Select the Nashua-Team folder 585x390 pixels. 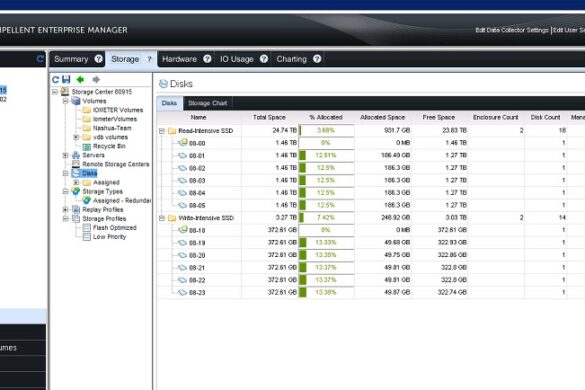[x=112, y=128]
